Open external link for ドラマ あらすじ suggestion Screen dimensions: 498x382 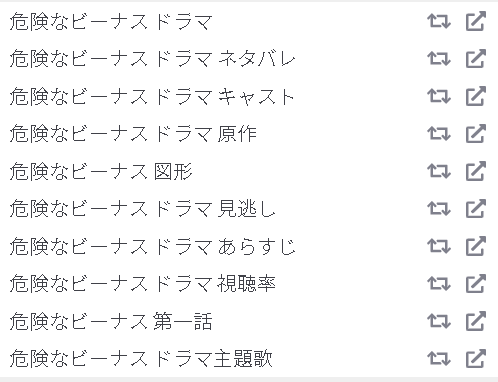pyautogui.click(x=476, y=246)
